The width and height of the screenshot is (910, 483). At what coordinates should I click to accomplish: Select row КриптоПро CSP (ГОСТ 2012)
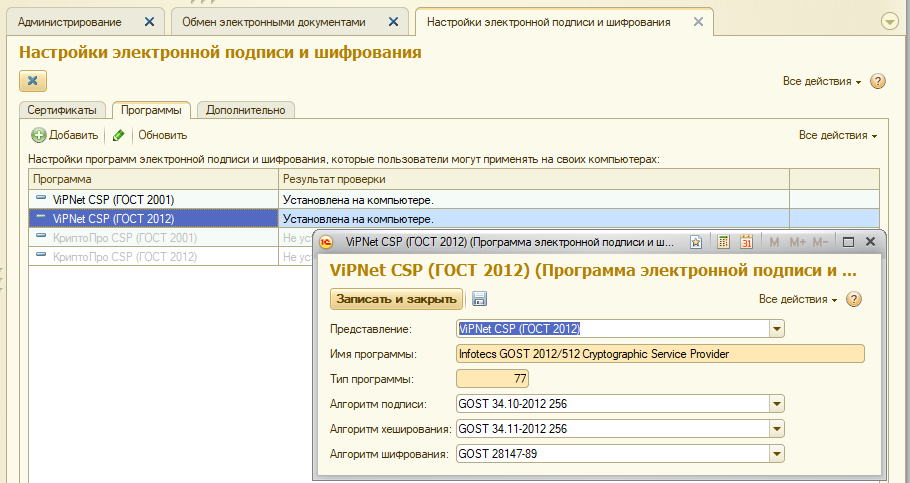(x=153, y=257)
